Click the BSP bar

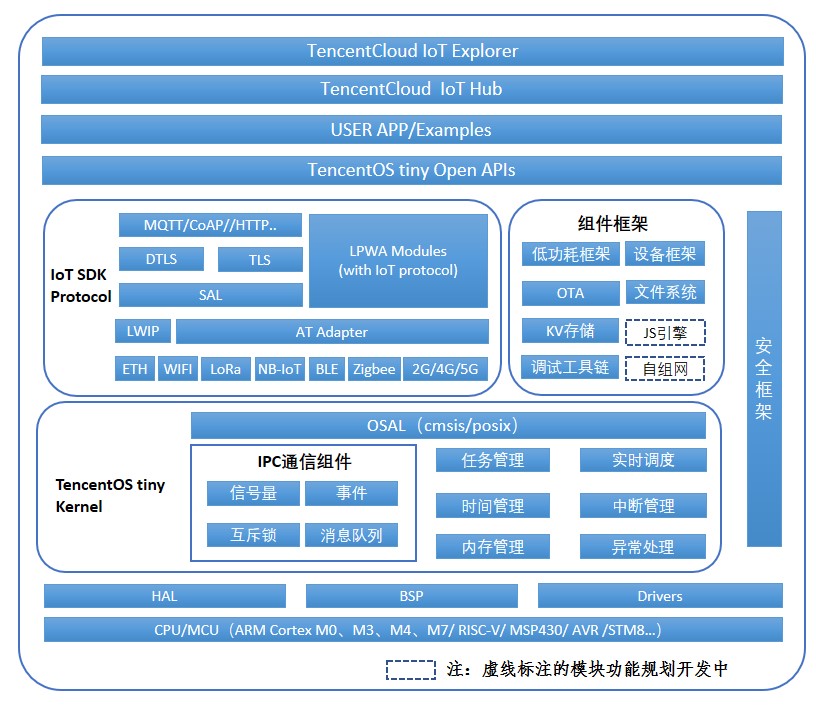click(x=412, y=596)
